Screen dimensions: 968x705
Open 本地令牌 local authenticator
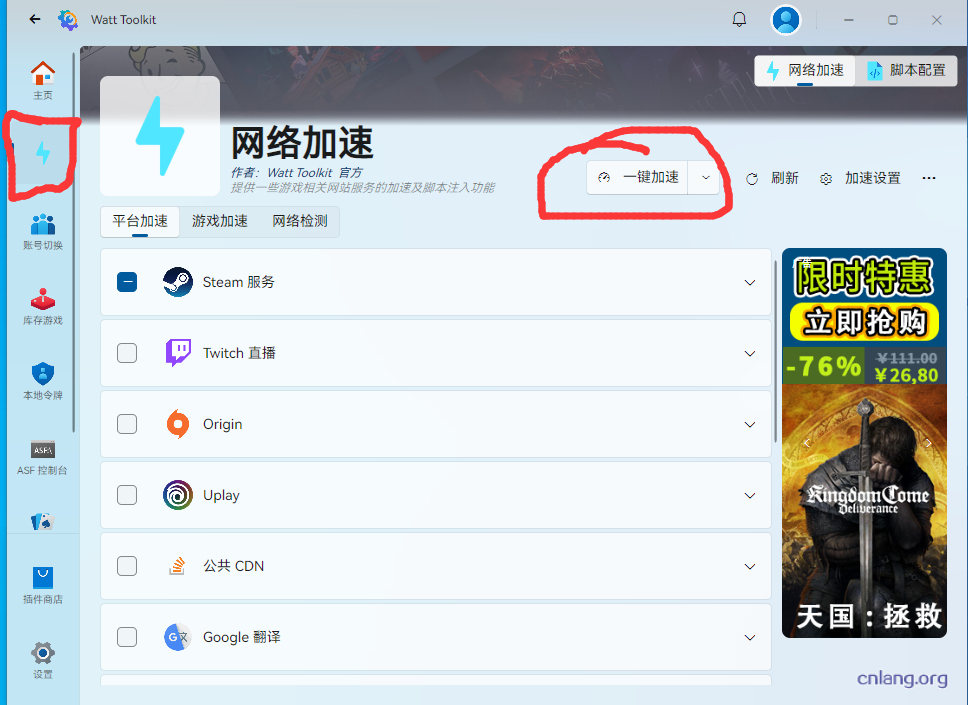click(43, 382)
